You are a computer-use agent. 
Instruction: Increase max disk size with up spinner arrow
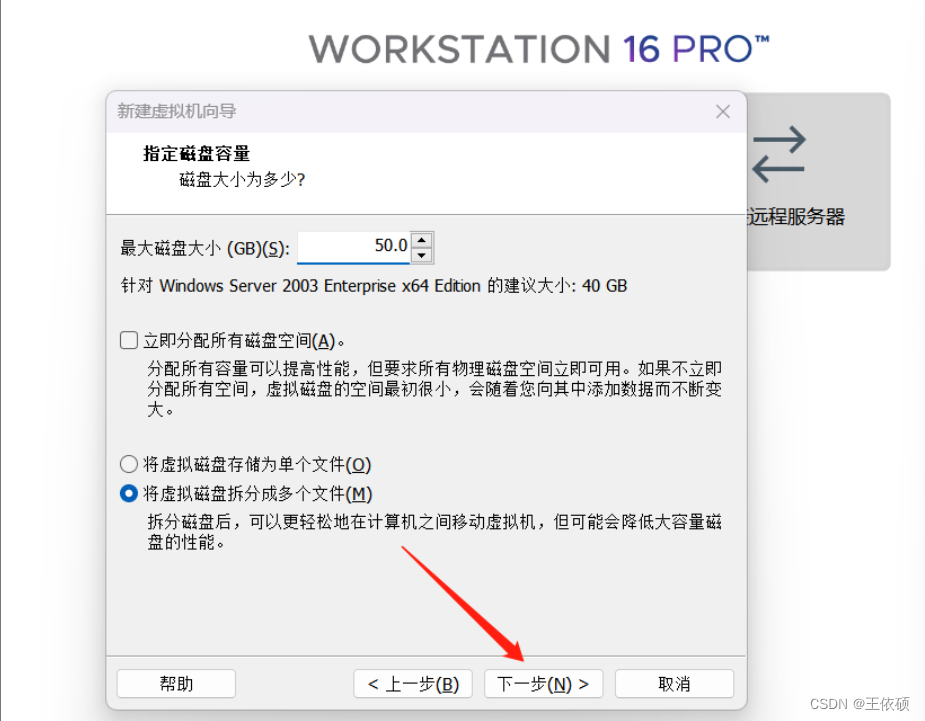pyautogui.click(x=421, y=240)
